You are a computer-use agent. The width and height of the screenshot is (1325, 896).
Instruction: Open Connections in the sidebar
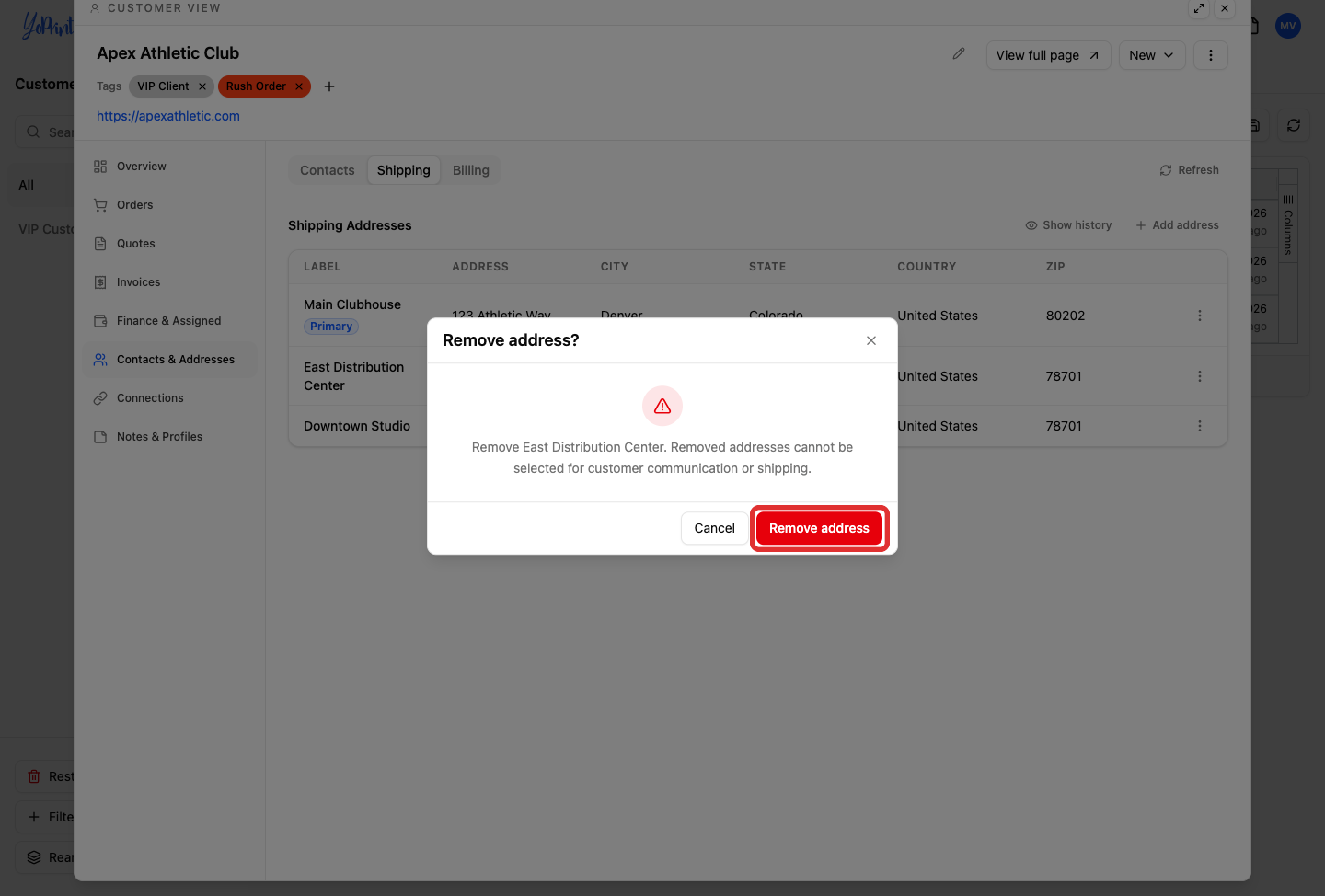coord(169,398)
